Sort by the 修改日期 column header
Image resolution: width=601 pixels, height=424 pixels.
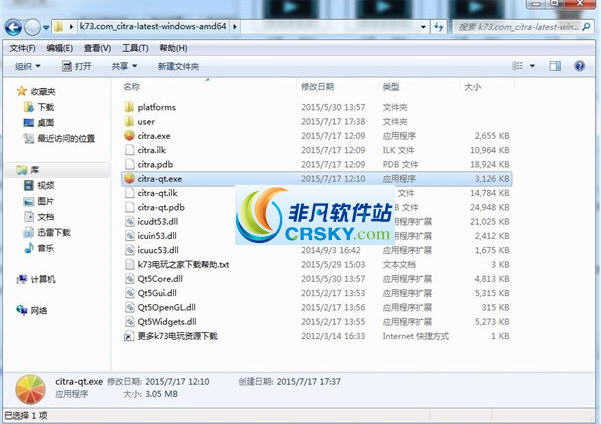pos(317,87)
